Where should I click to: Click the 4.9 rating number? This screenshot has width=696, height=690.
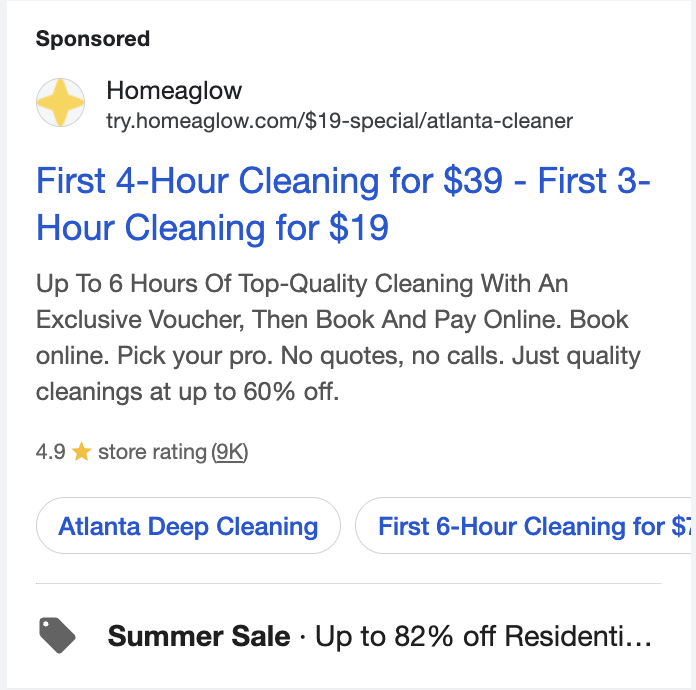(51, 452)
